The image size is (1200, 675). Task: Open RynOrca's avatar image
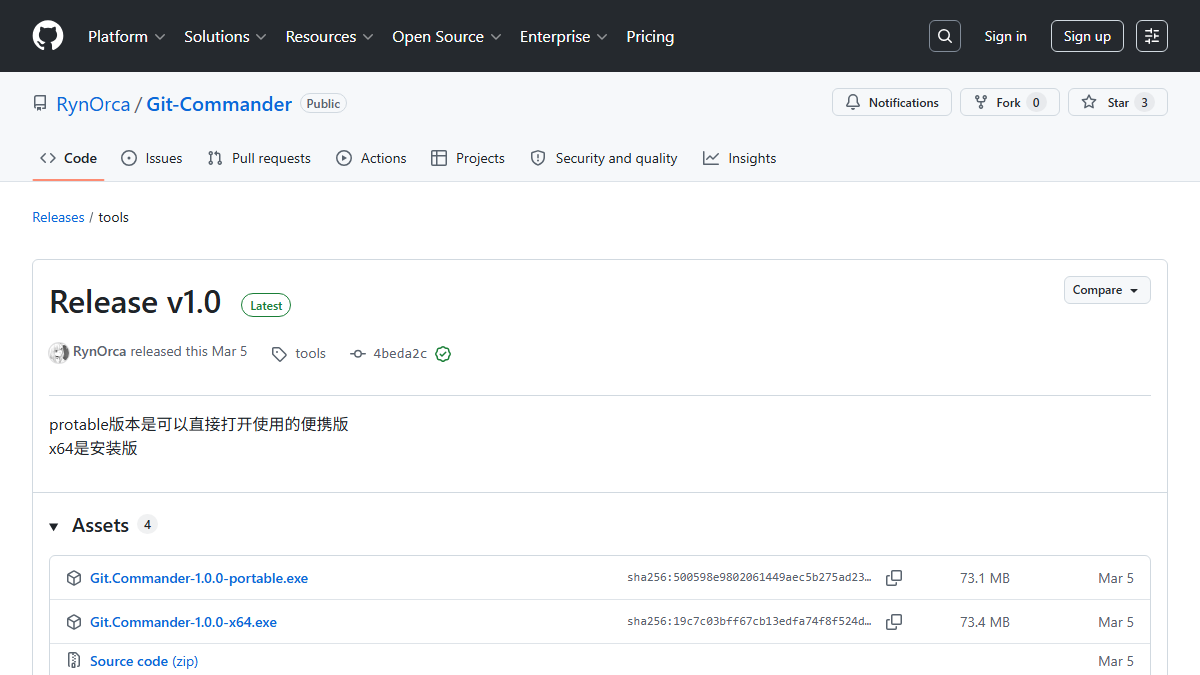coord(59,352)
